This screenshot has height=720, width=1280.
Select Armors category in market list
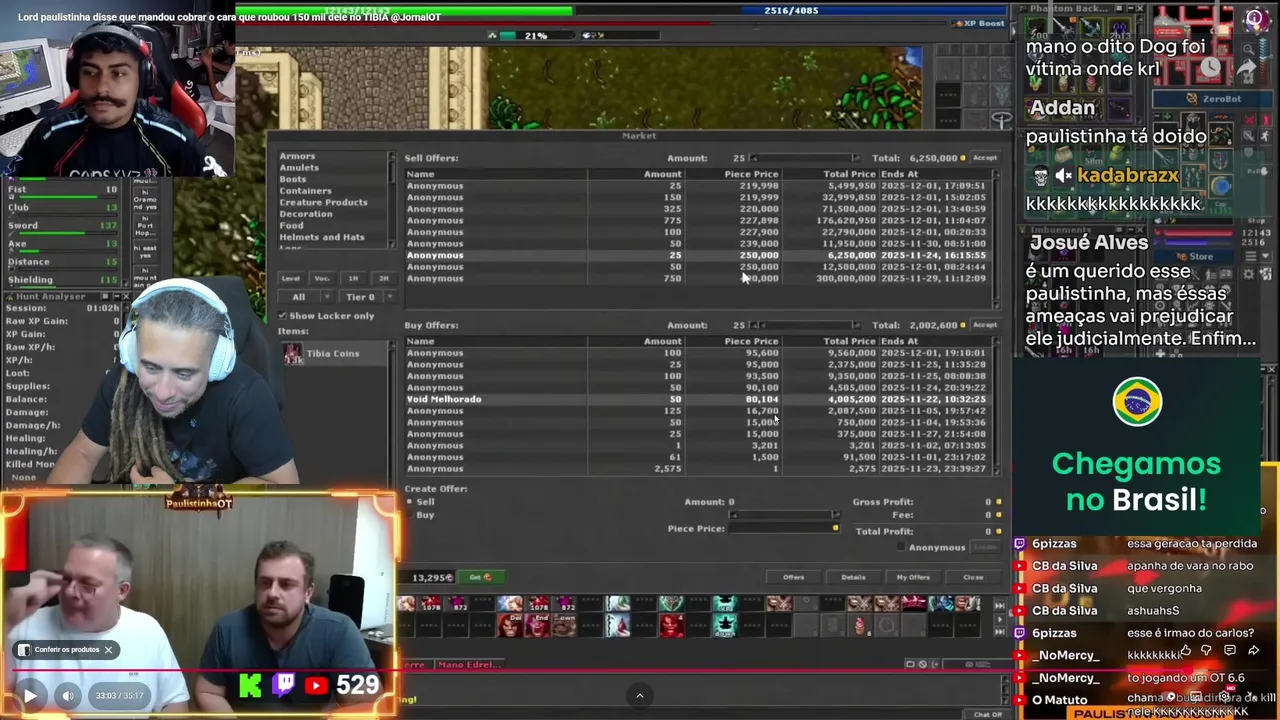click(x=297, y=156)
